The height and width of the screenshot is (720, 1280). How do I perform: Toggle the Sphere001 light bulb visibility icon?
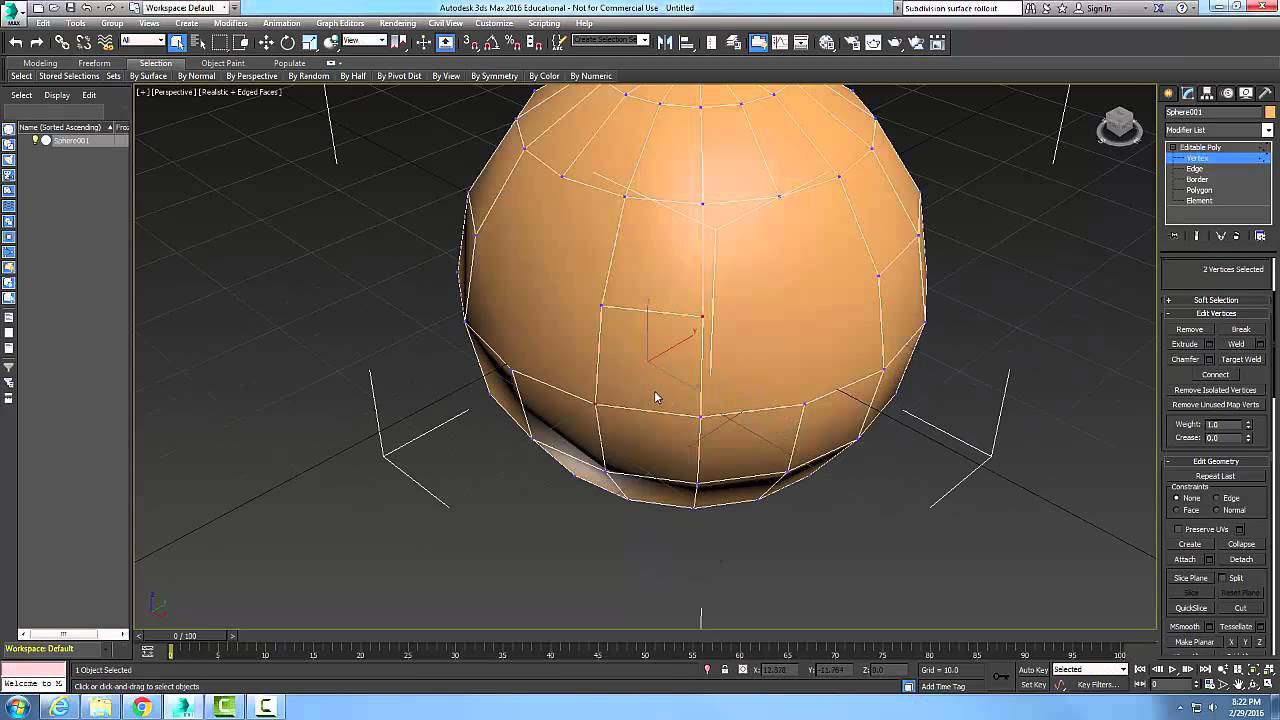tap(35, 140)
